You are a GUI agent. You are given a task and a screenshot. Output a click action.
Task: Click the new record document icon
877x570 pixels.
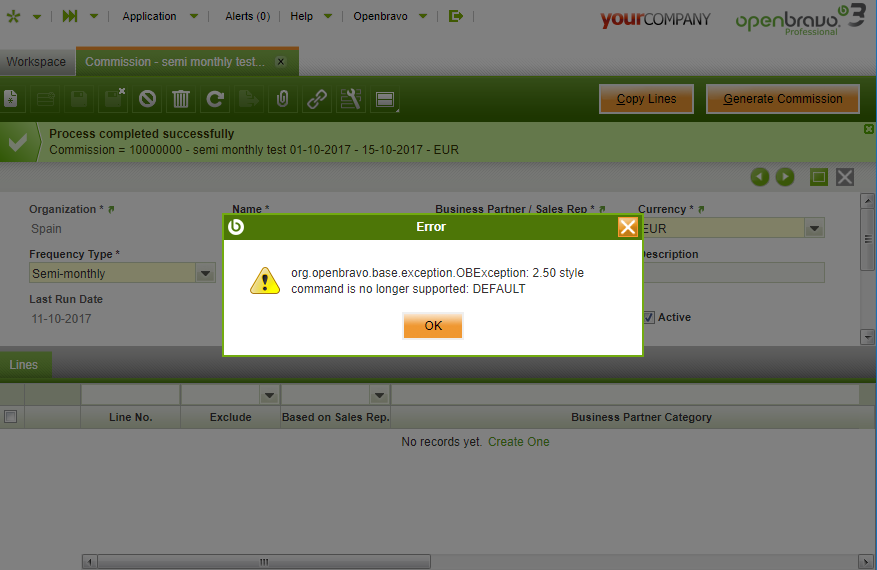[11, 99]
